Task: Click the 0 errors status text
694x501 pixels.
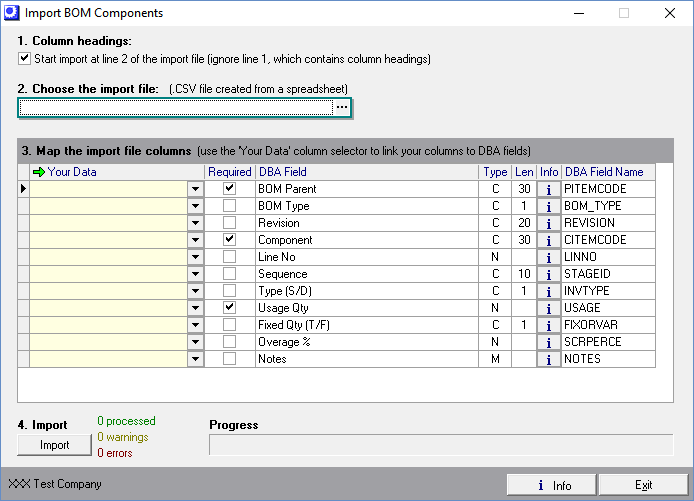Action: pyautogui.click(x=115, y=453)
